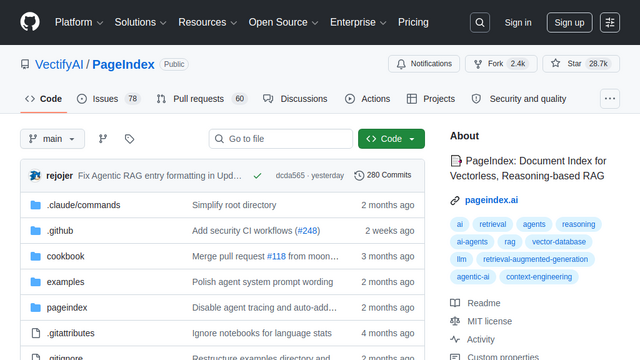This screenshot has height=360, width=640.
Task: Click the branches icon next to main
Action: click(103, 139)
